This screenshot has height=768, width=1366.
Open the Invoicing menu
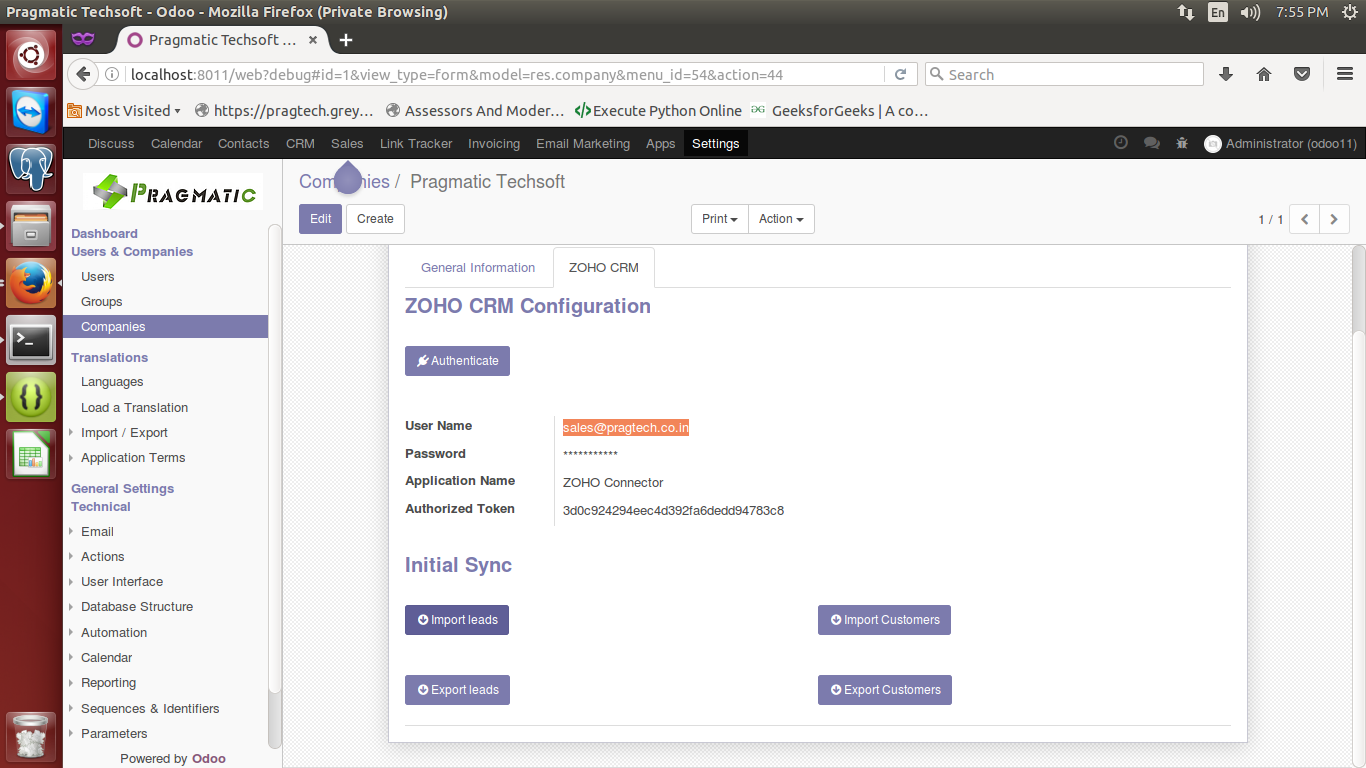pos(494,143)
